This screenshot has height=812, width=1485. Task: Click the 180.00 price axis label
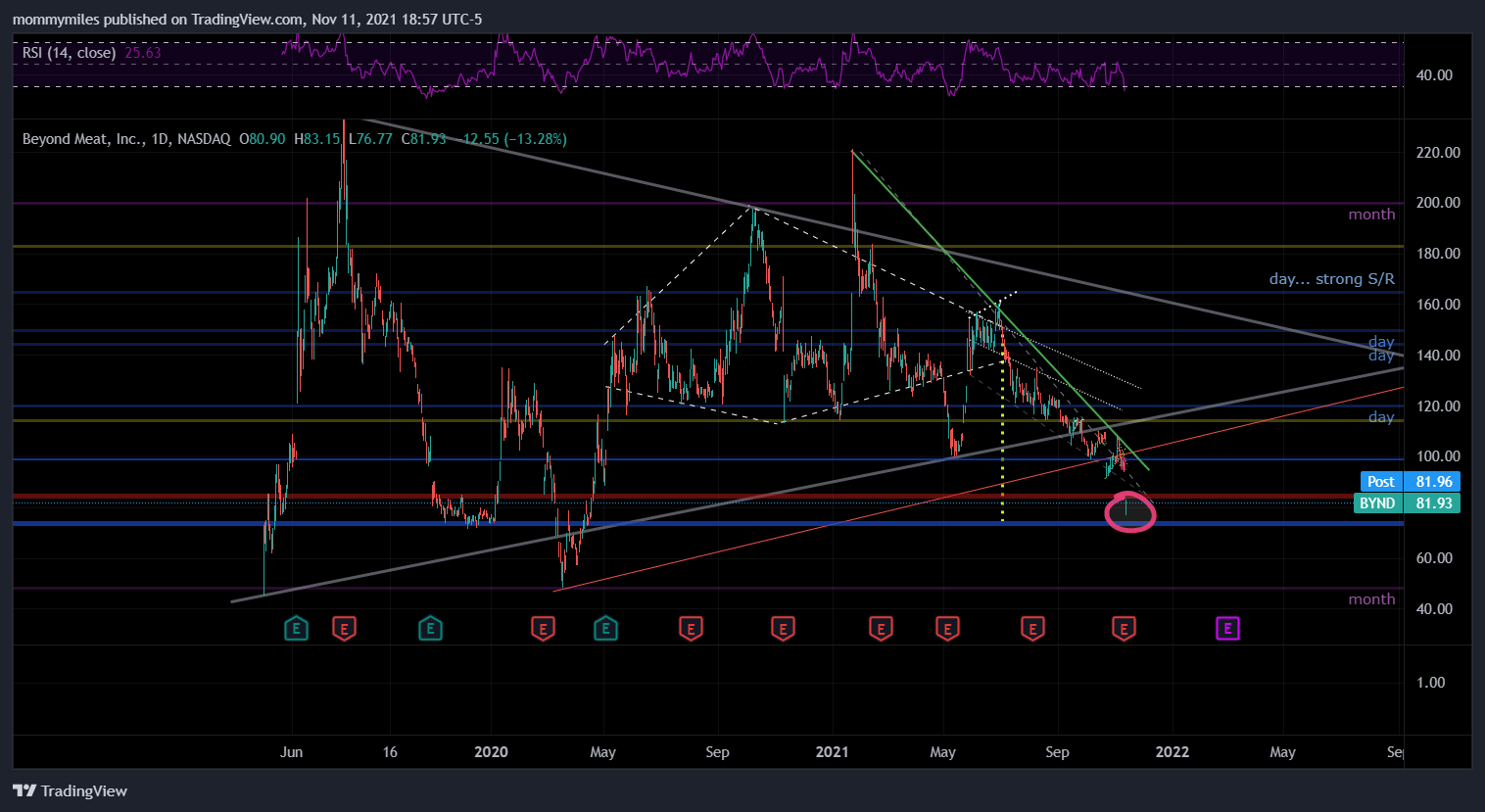(1438, 254)
